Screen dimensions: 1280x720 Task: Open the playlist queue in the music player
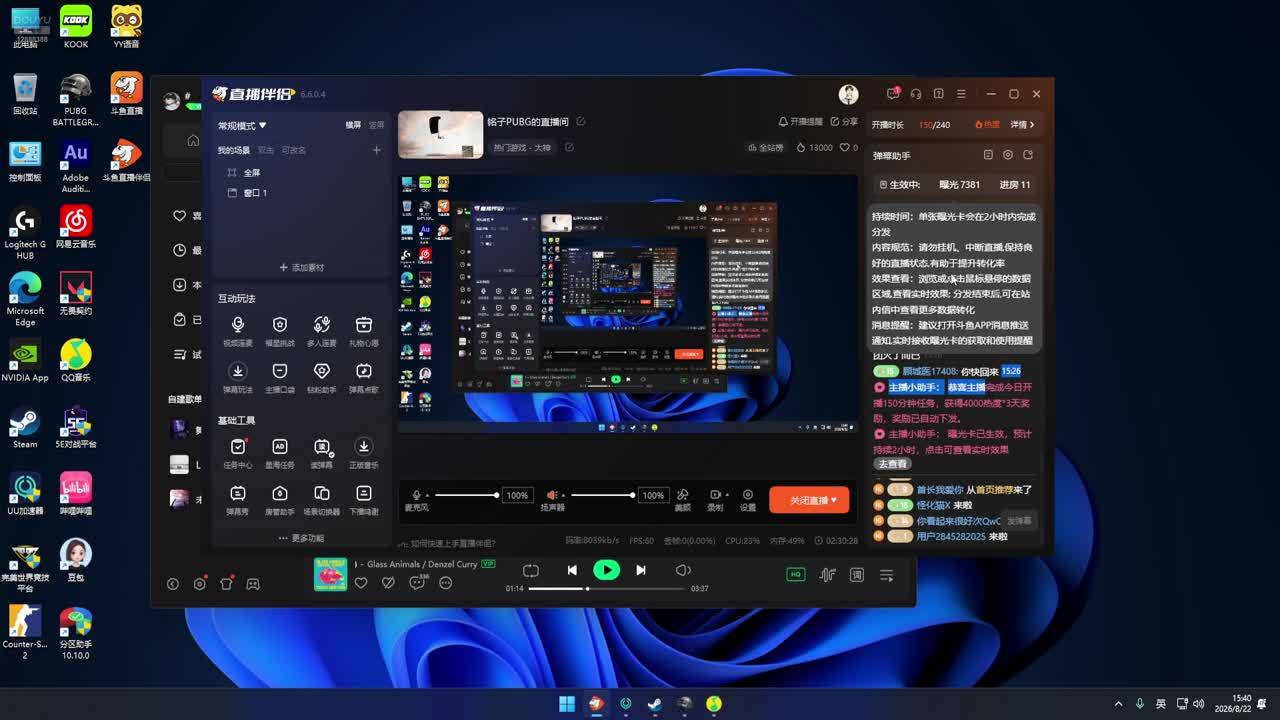click(x=886, y=575)
